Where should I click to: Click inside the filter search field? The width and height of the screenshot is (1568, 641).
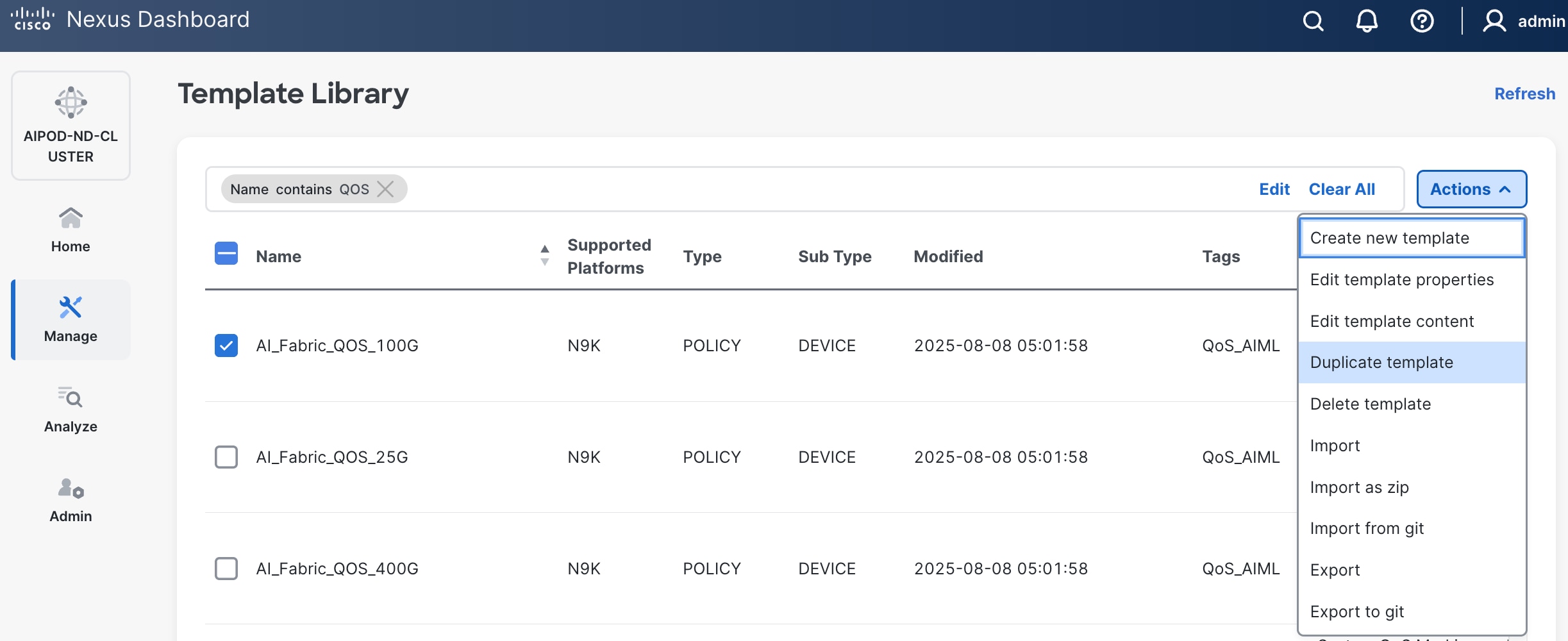pyautogui.click(x=769, y=189)
